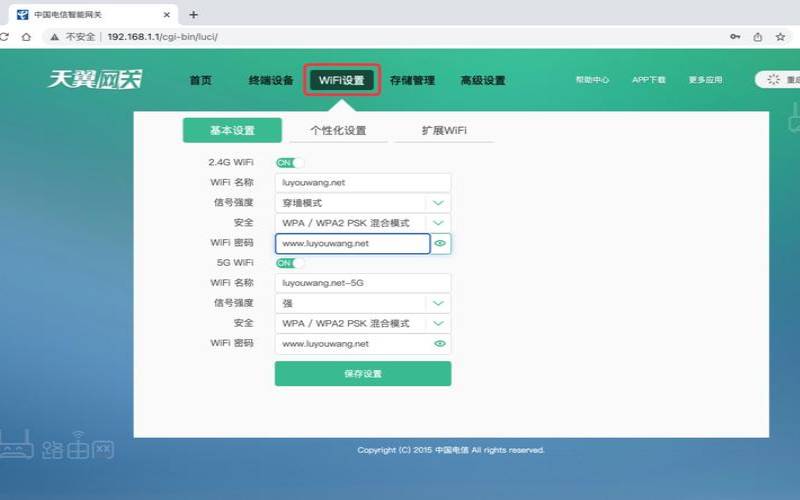The width and height of the screenshot is (800, 500).
Task: Click the 帮助中心 link
Action: [x=592, y=80]
